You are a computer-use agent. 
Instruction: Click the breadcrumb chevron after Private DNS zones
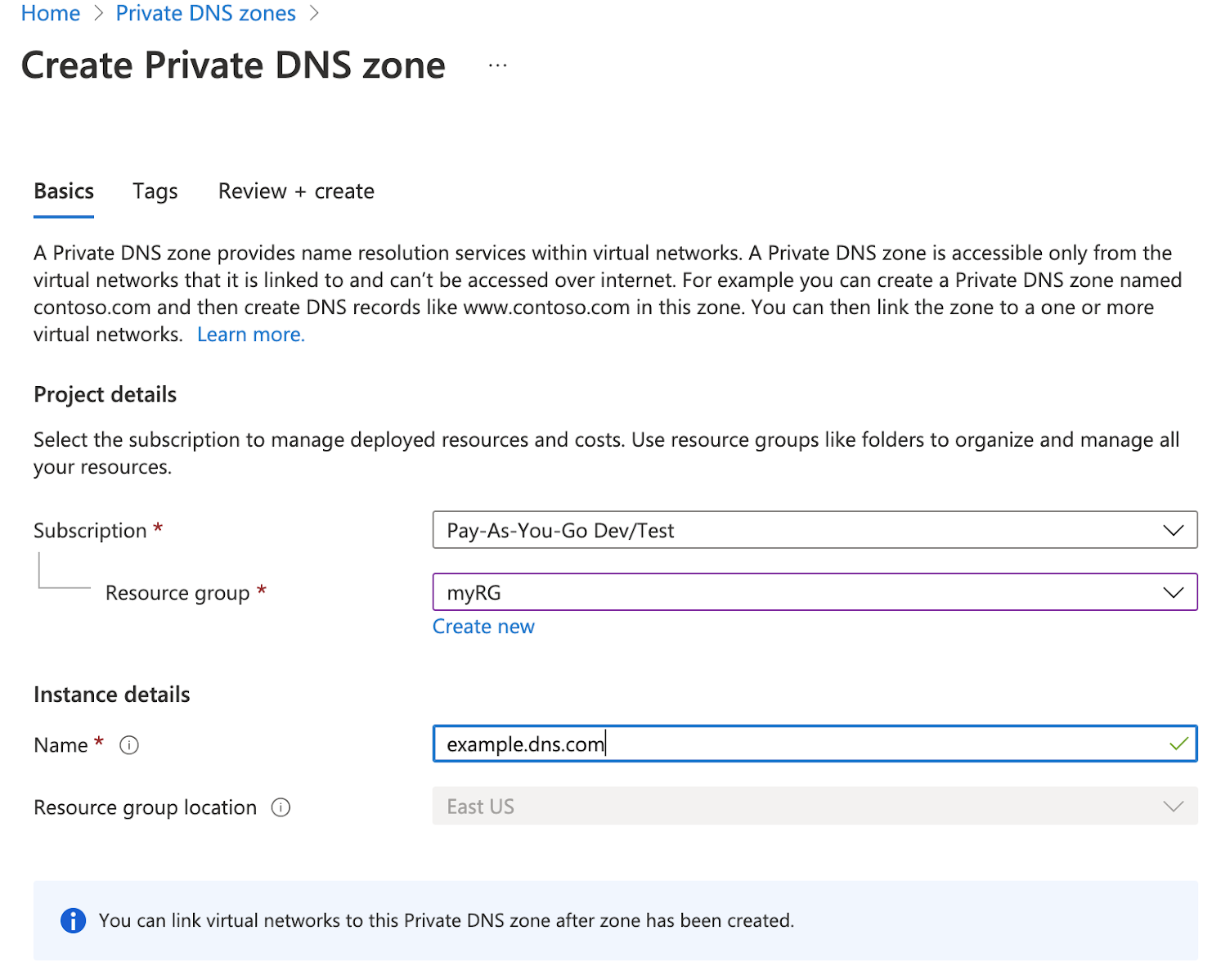(x=313, y=13)
